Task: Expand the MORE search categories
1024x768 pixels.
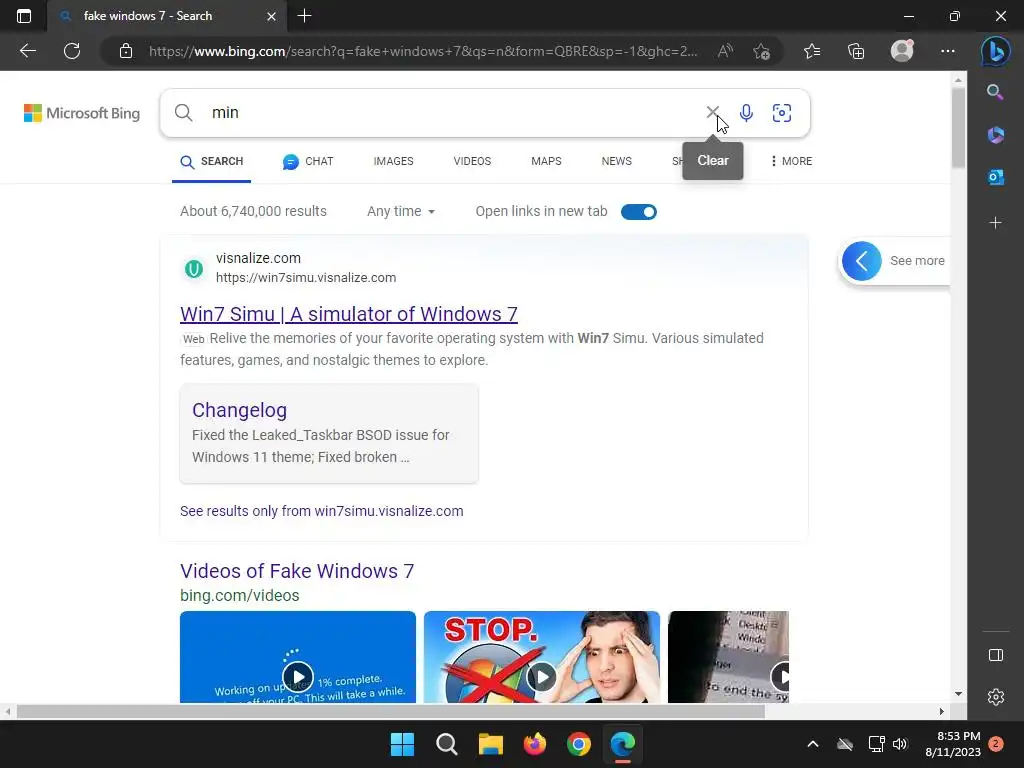Action: pyautogui.click(x=791, y=161)
